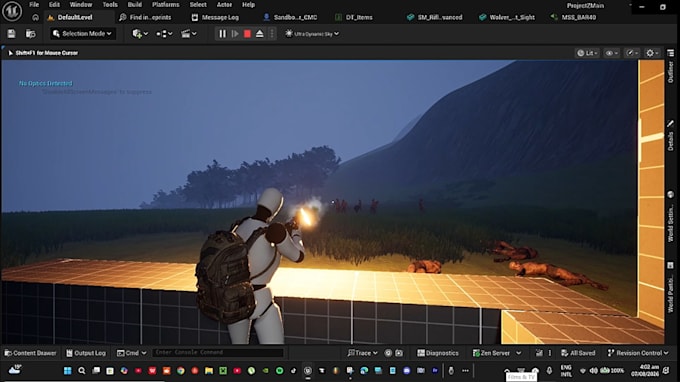680x382 pixels.
Task: Focus the Enter Console Command field
Action: point(218,353)
